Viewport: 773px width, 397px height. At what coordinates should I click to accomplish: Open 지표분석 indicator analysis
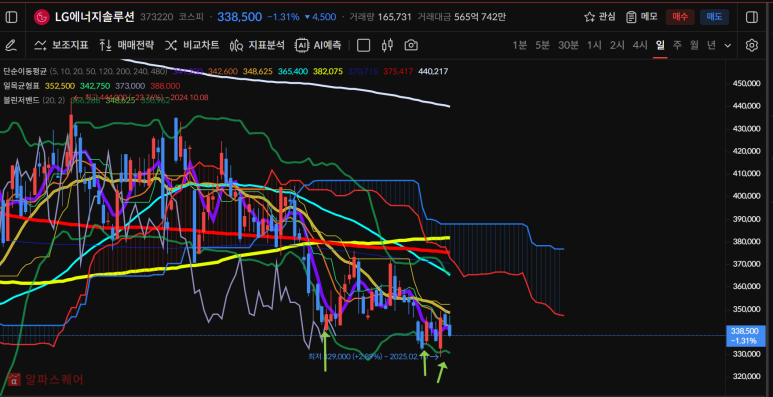coord(257,45)
